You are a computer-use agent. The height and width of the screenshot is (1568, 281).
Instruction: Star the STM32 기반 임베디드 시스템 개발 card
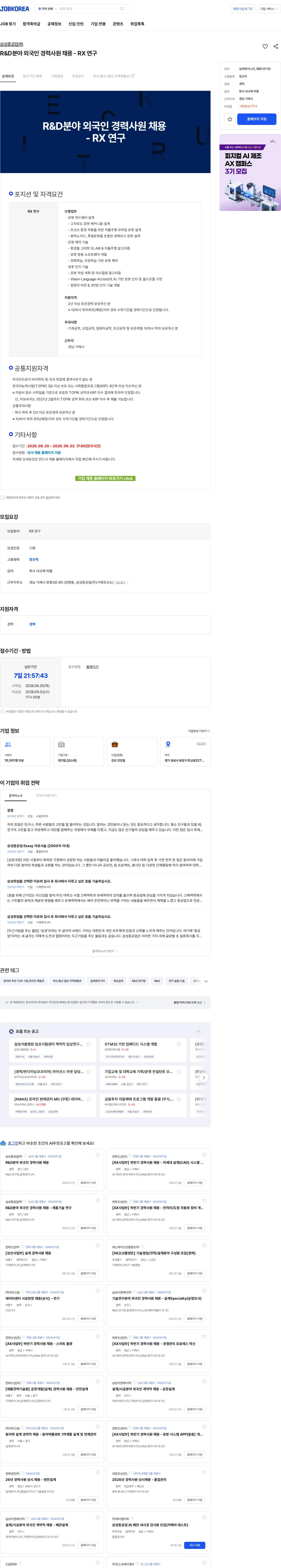(179, 1044)
